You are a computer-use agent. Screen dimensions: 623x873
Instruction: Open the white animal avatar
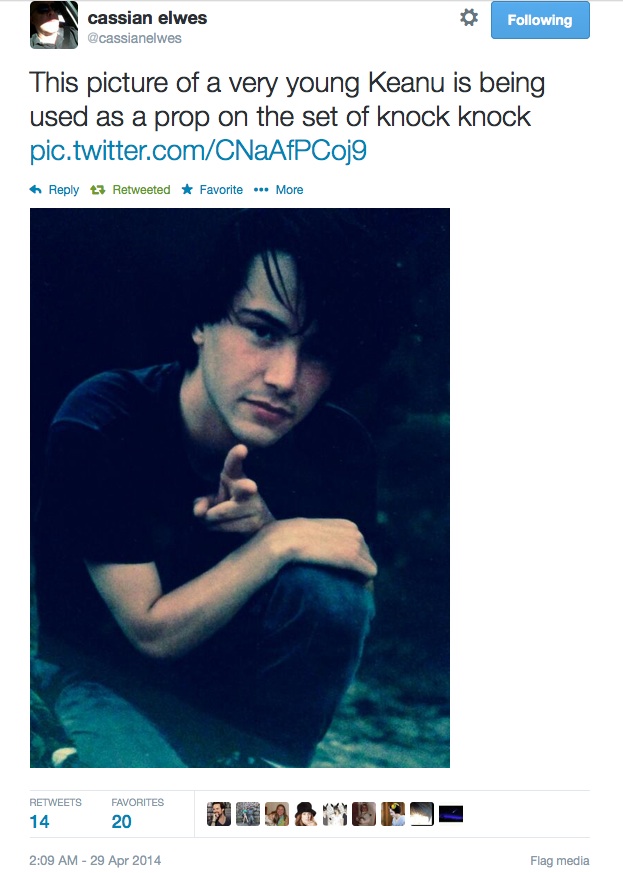coord(335,814)
